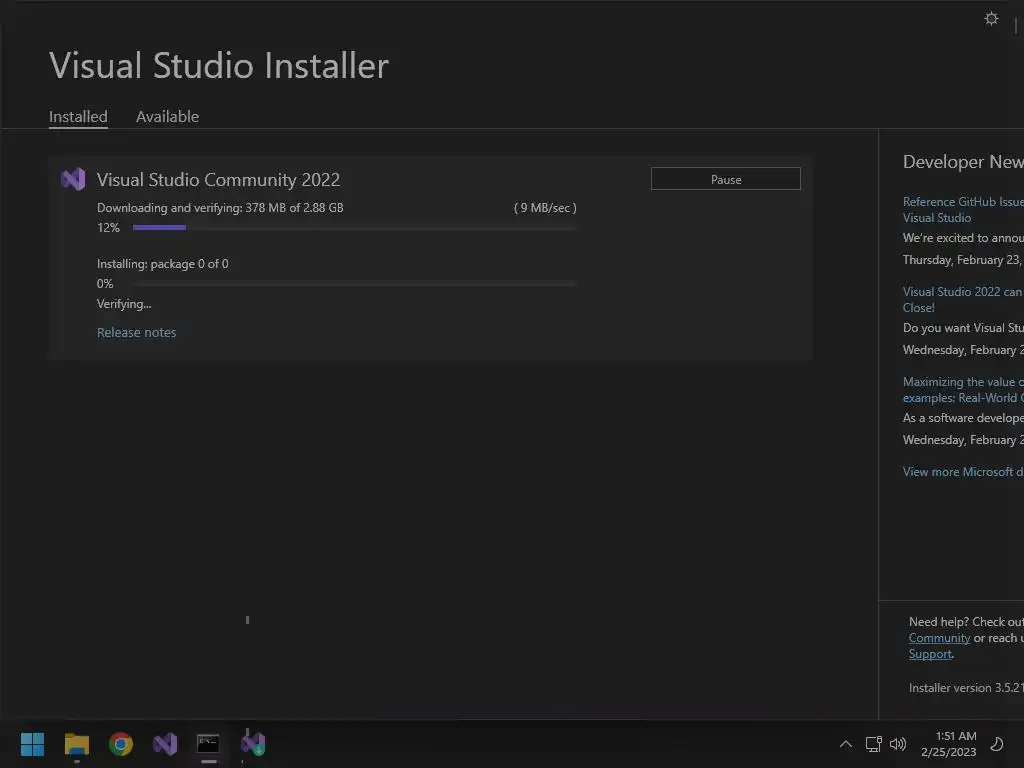Pause the Visual Studio Community download

[726, 179]
